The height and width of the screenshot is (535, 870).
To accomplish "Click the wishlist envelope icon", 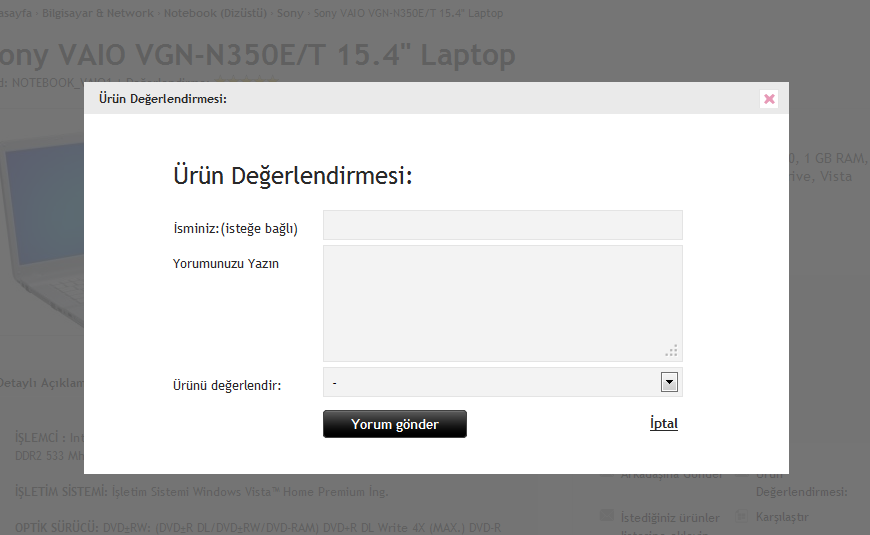I will (607, 516).
